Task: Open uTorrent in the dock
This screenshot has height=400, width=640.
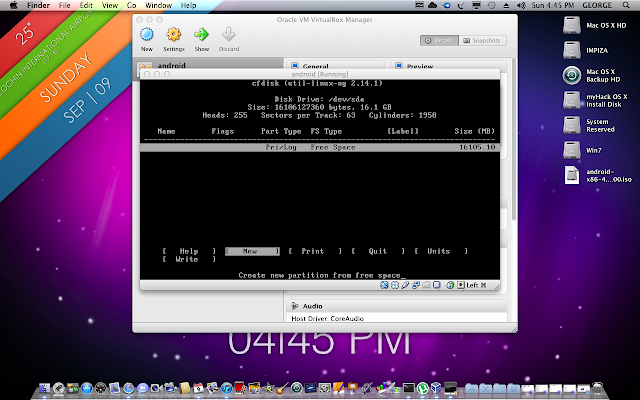Action: (422, 388)
